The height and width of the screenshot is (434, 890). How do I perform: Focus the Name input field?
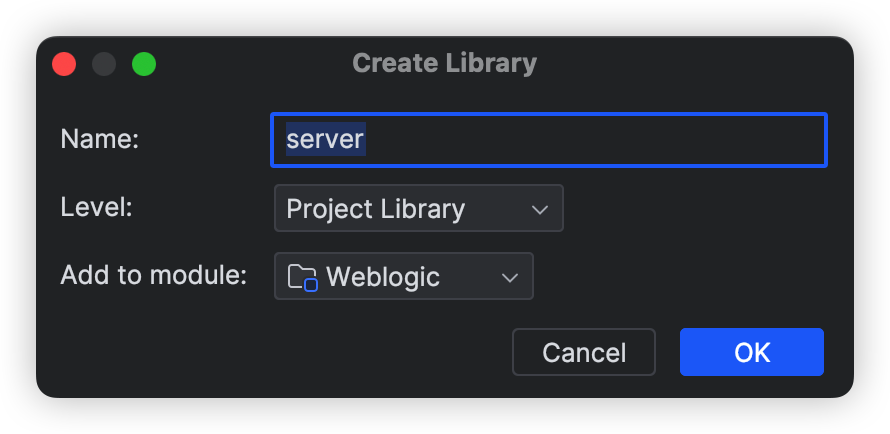pos(549,140)
